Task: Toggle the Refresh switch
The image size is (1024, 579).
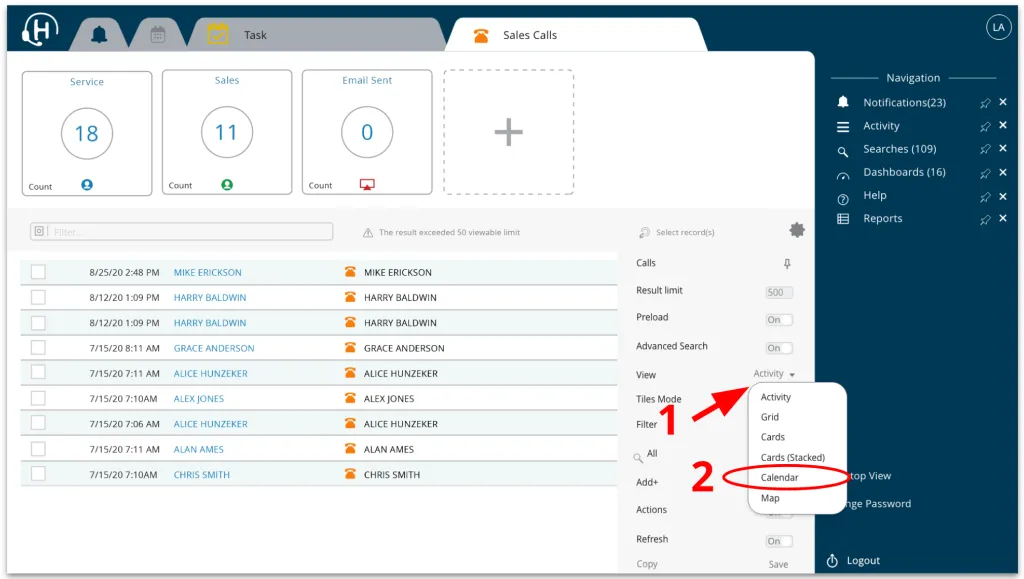Action: click(778, 540)
